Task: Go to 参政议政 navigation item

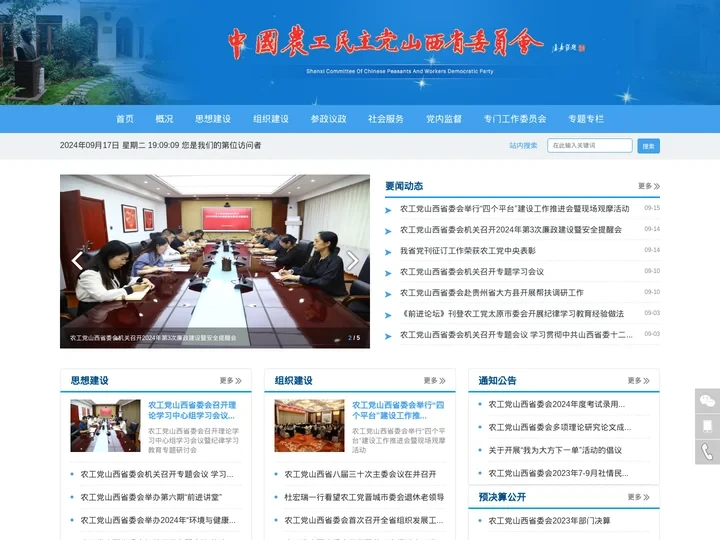Action: tap(328, 119)
